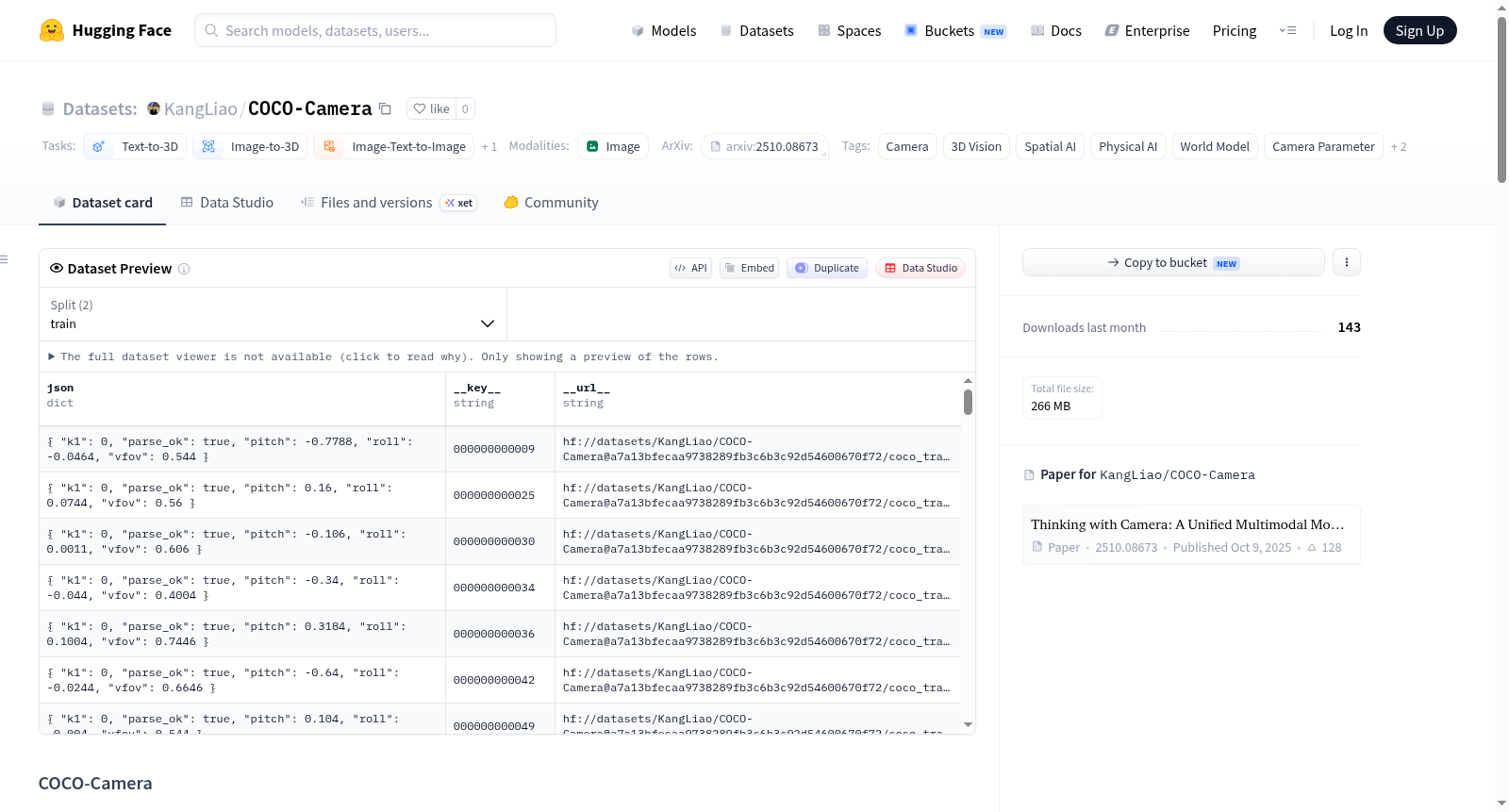Open the Files and versions tab
The image size is (1509, 812).
389,203
